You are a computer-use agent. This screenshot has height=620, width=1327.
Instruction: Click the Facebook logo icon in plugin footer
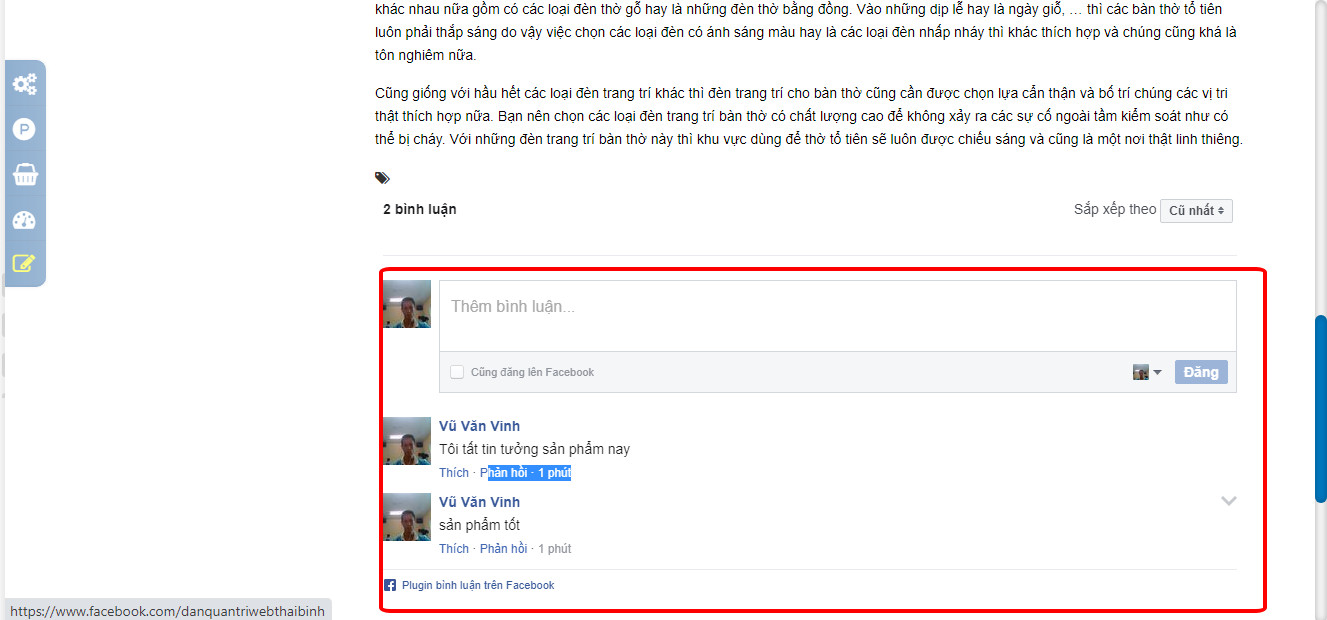pos(390,585)
